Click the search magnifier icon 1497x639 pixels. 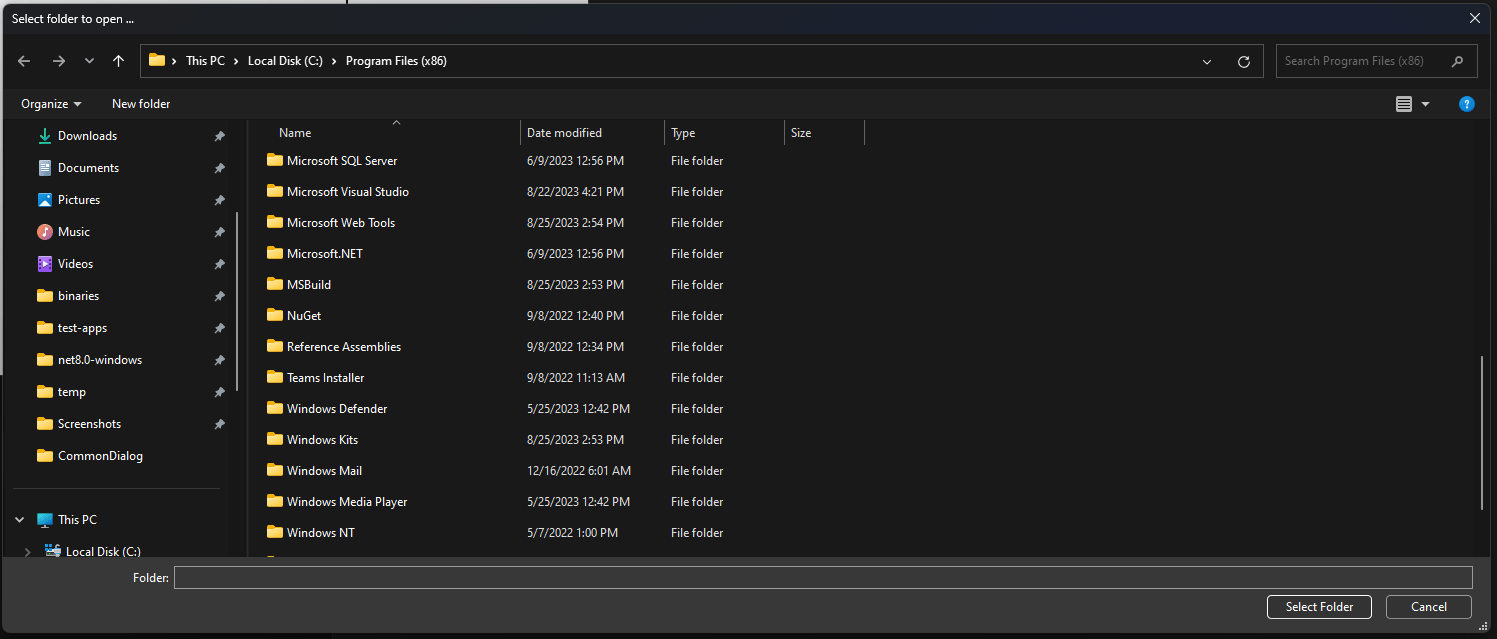(x=1459, y=61)
